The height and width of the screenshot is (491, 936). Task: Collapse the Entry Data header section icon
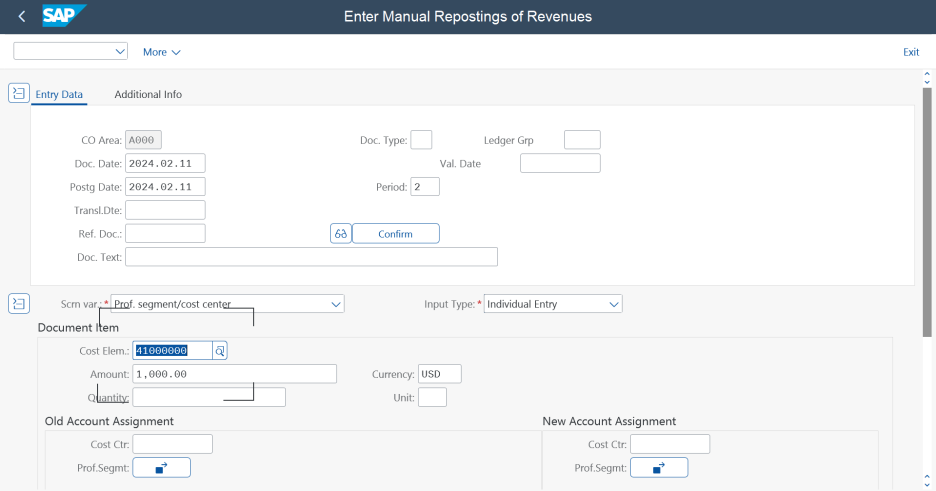click(x=19, y=93)
